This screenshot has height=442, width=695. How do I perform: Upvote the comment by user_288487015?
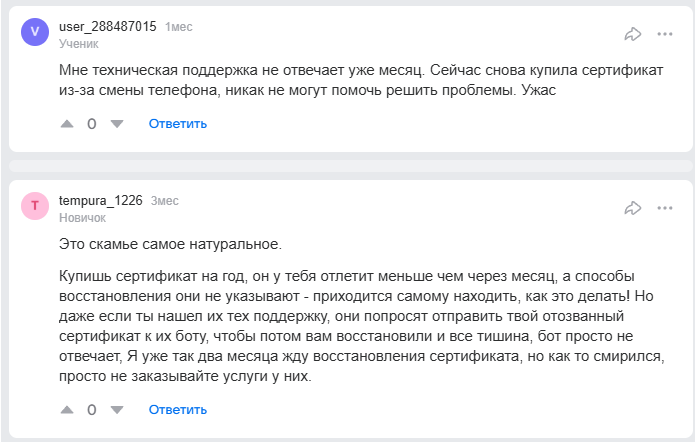[x=67, y=124]
